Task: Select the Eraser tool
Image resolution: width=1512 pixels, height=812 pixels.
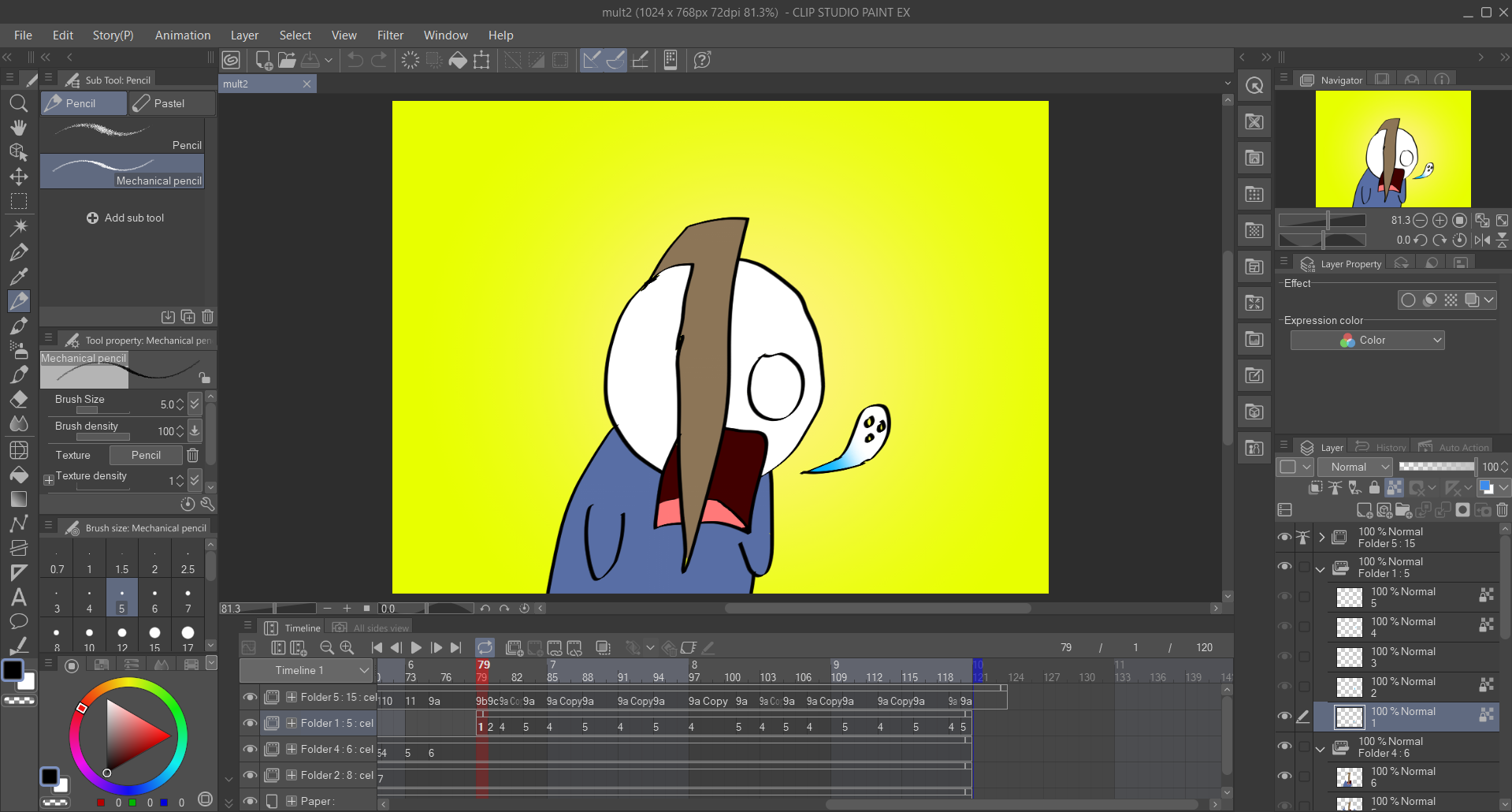Action: (19, 400)
